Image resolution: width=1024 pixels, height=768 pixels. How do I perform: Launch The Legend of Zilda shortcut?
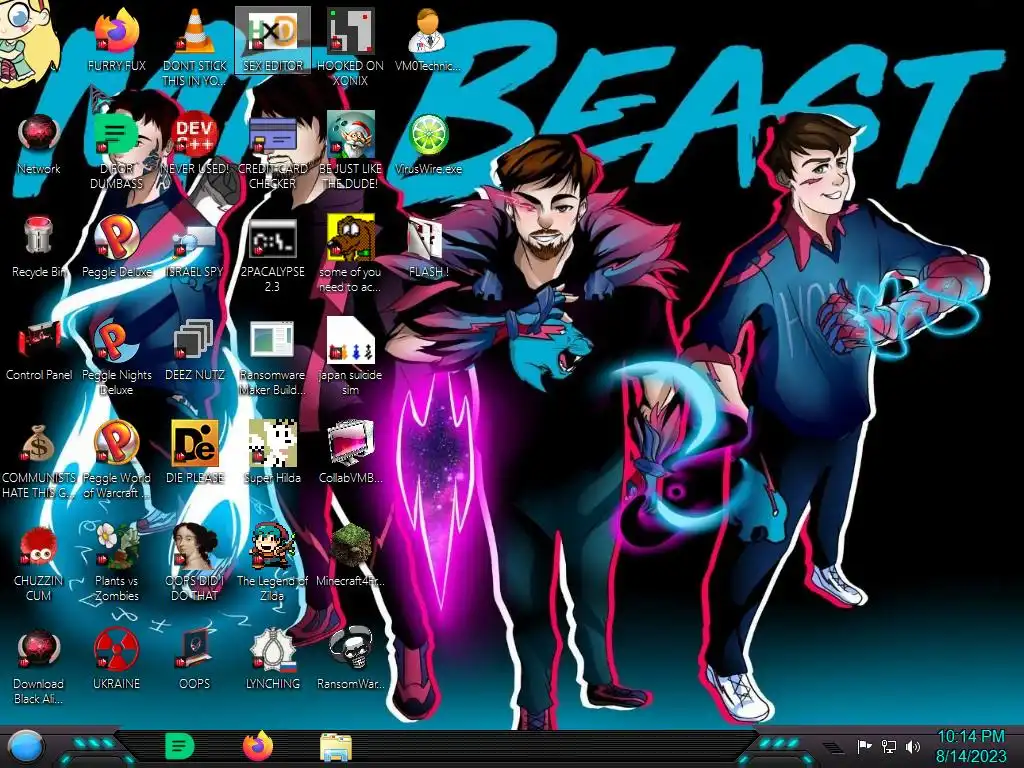(273, 545)
